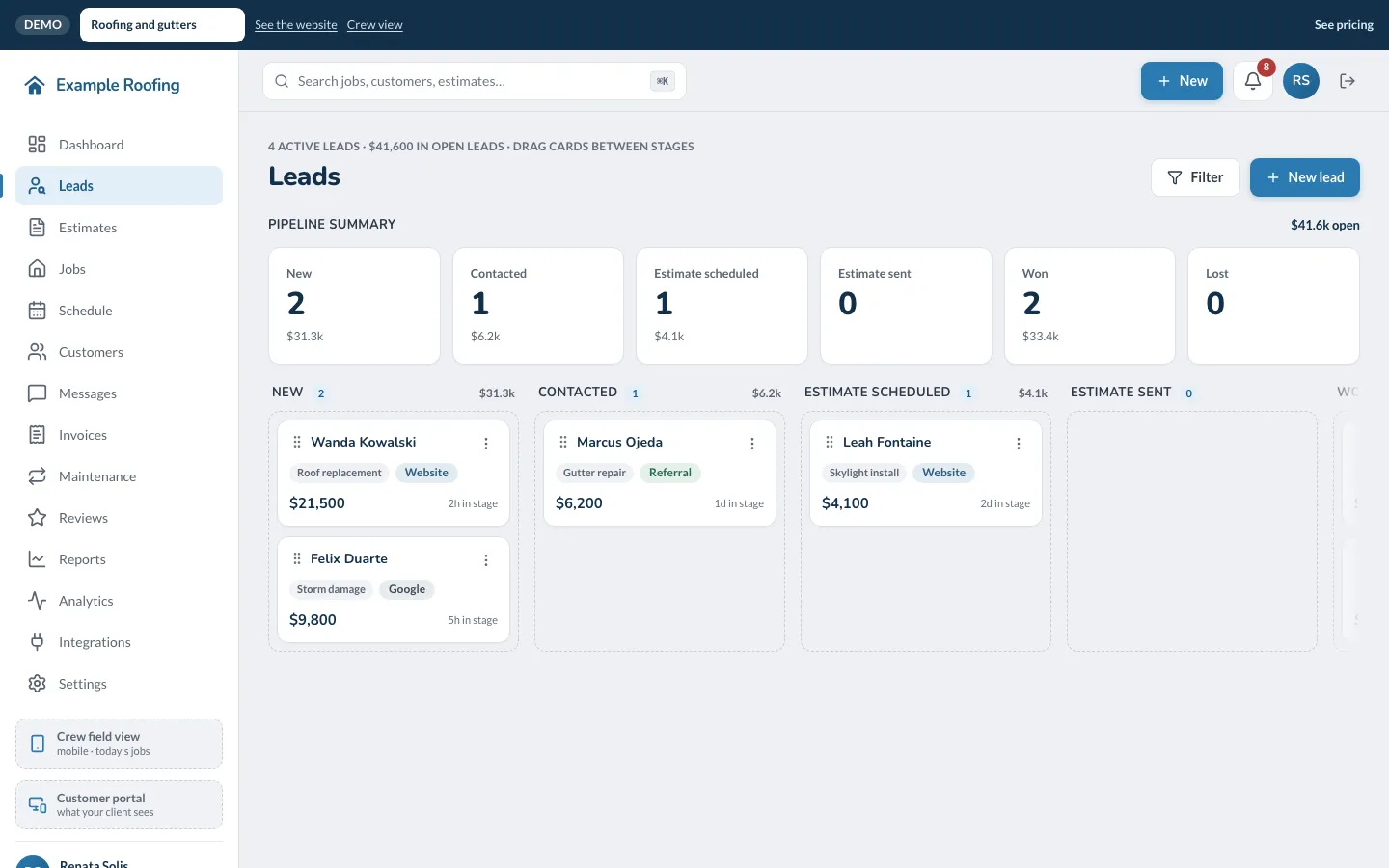The image size is (1389, 868).
Task: Click the Skylight install tag
Action: point(864,473)
